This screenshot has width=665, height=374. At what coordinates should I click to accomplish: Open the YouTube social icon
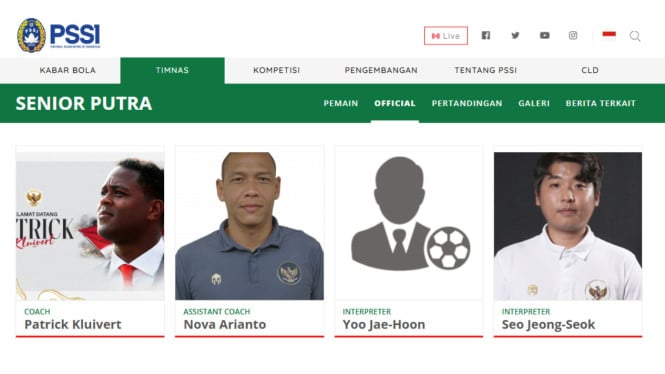[545, 36]
